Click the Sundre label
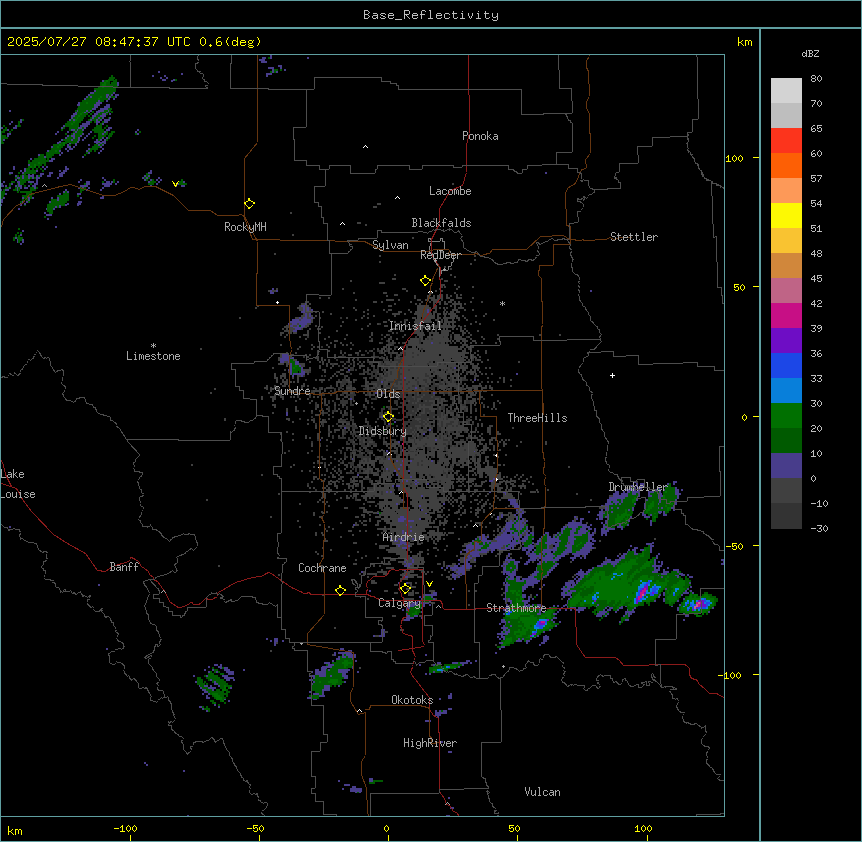The image size is (862, 842). (292, 391)
